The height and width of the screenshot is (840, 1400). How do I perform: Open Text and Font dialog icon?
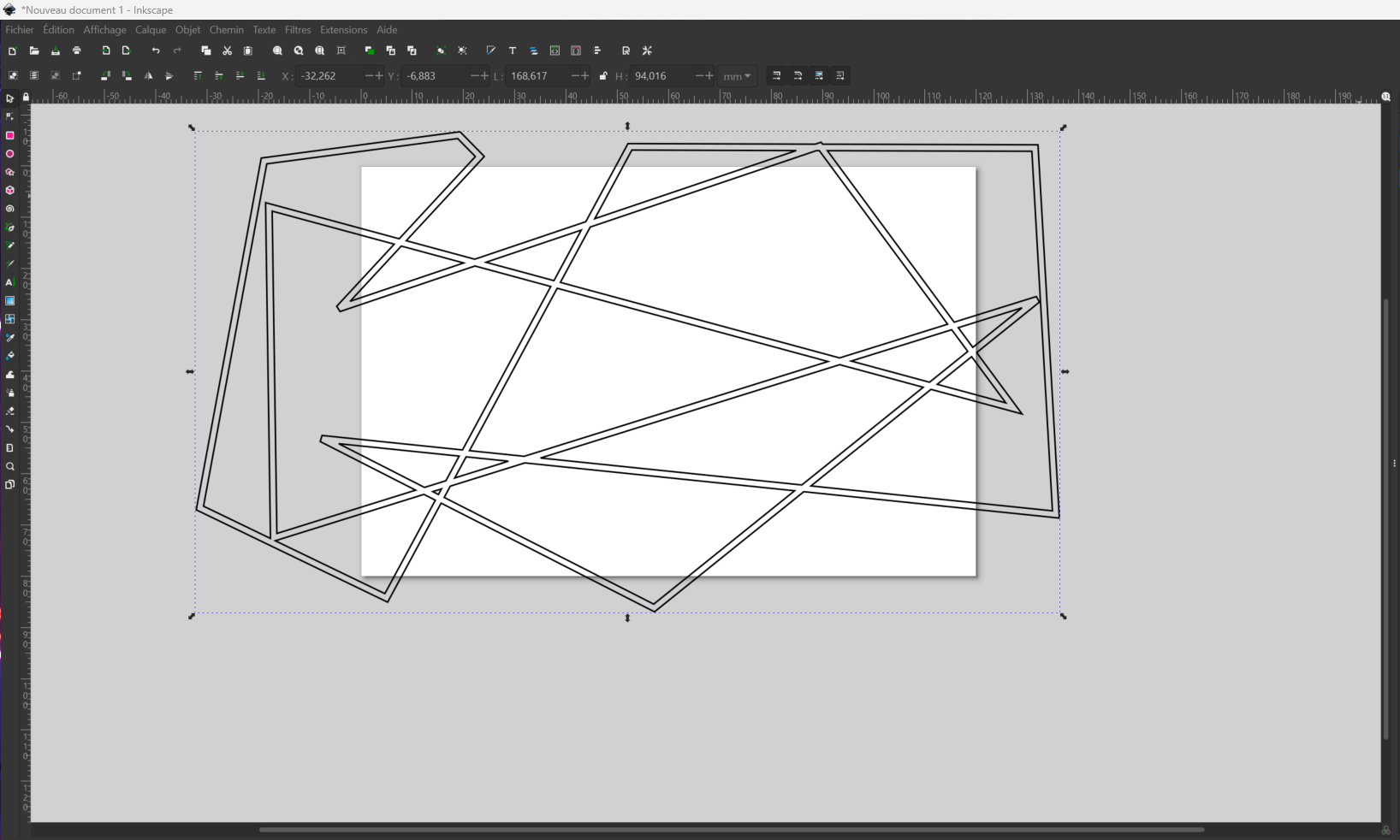coord(513,51)
